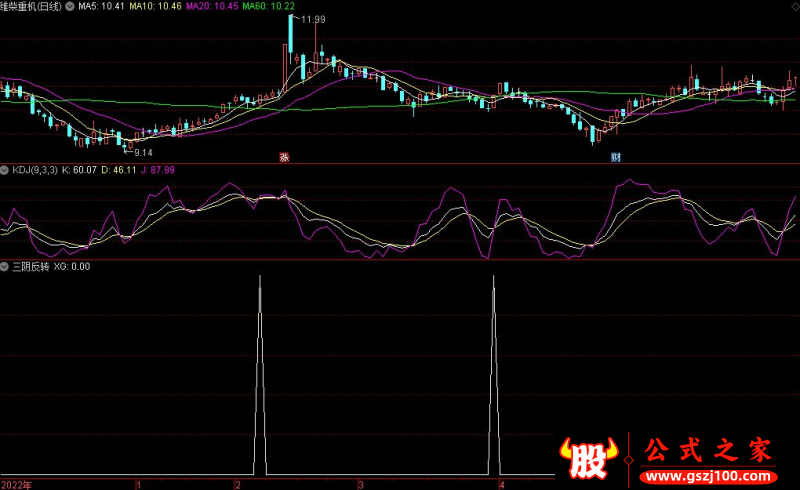Screen dimensions: 800x490
Task: Expand the 三阴反转 indicator dropdown arrow
Action: tap(5, 267)
